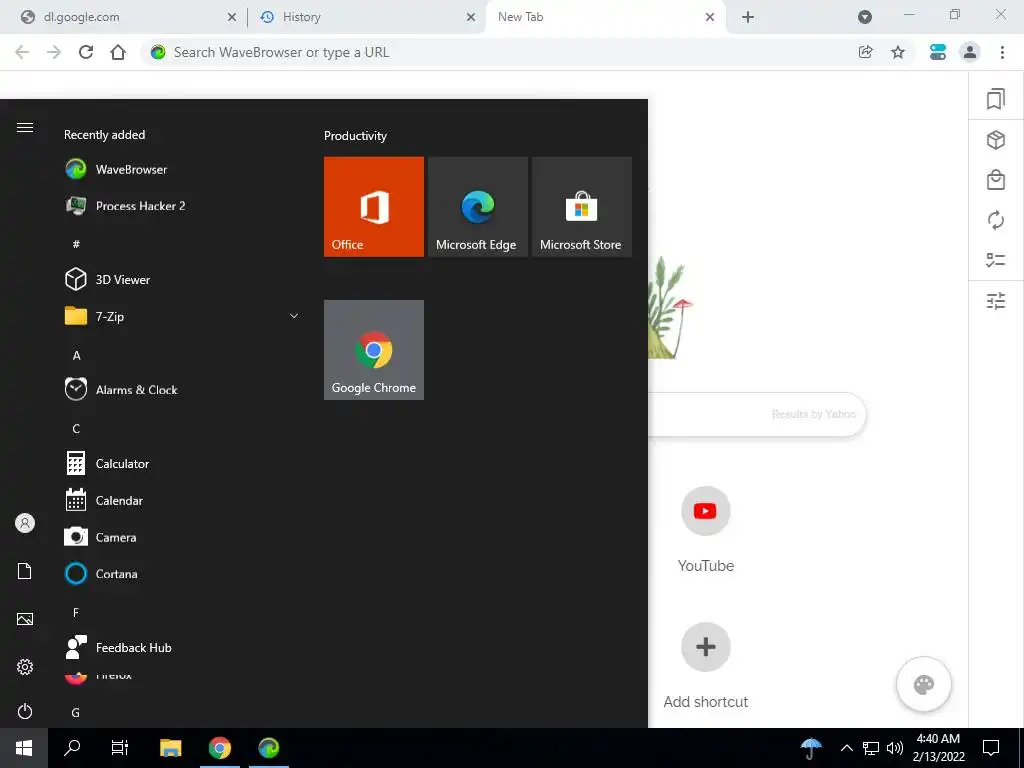Open the checklist sidebar icon
The width and height of the screenshot is (1024, 768).
pos(995,260)
